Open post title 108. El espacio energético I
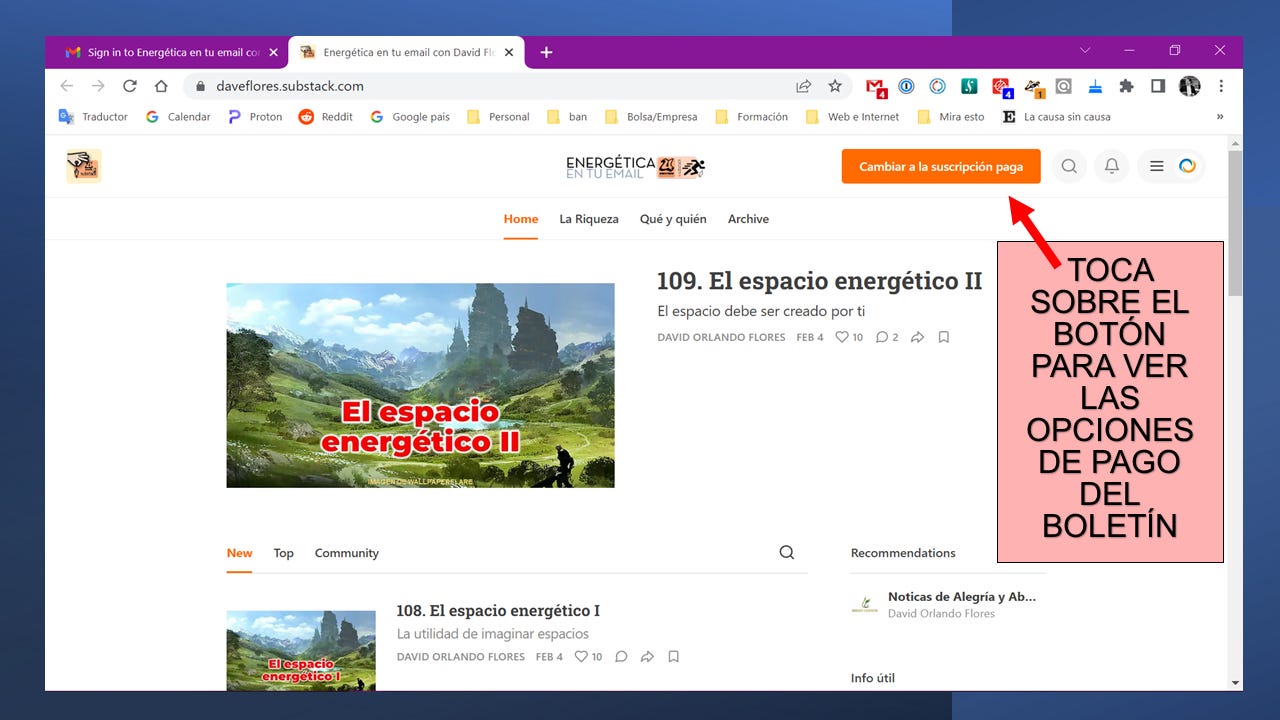 [498, 610]
